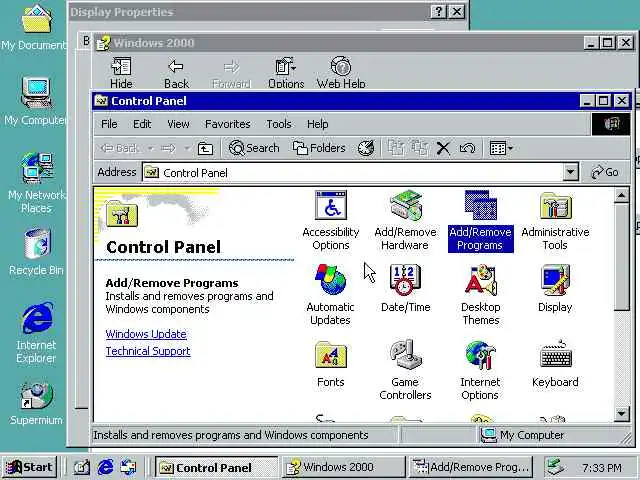
Task: Expand the Address bar dropdown arrow
Action: coord(571,172)
